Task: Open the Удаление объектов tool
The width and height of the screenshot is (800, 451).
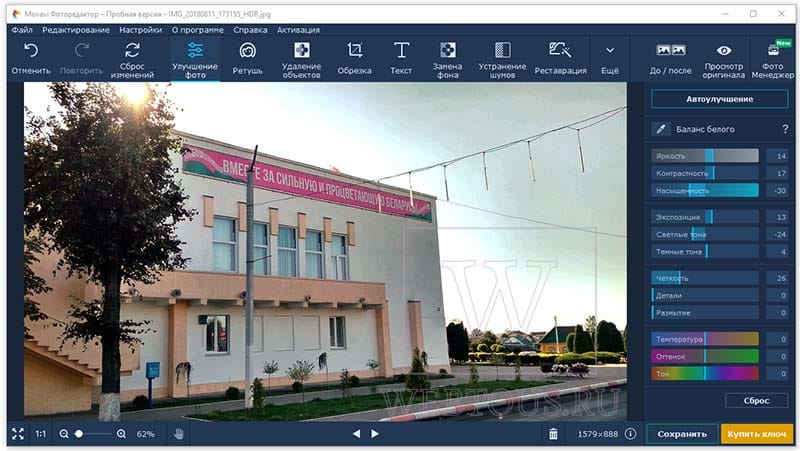Action: point(301,59)
